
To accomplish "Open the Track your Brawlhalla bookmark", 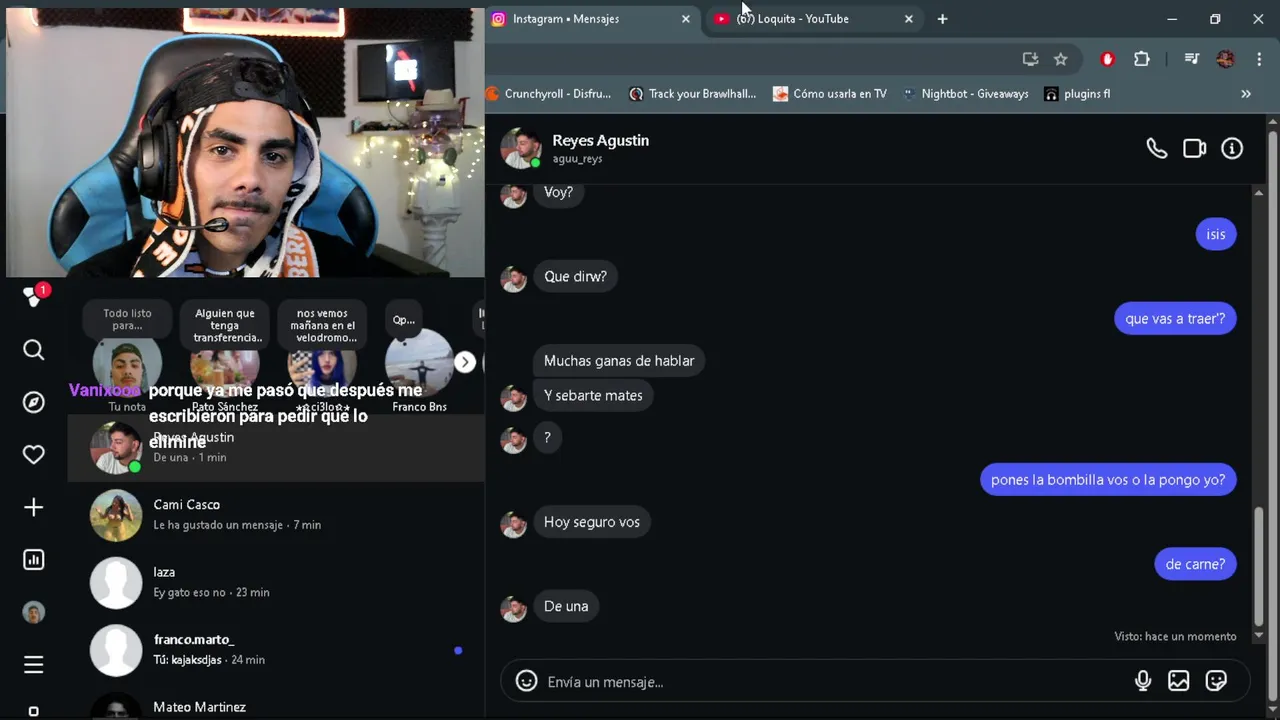I will [x=692, y=94].
